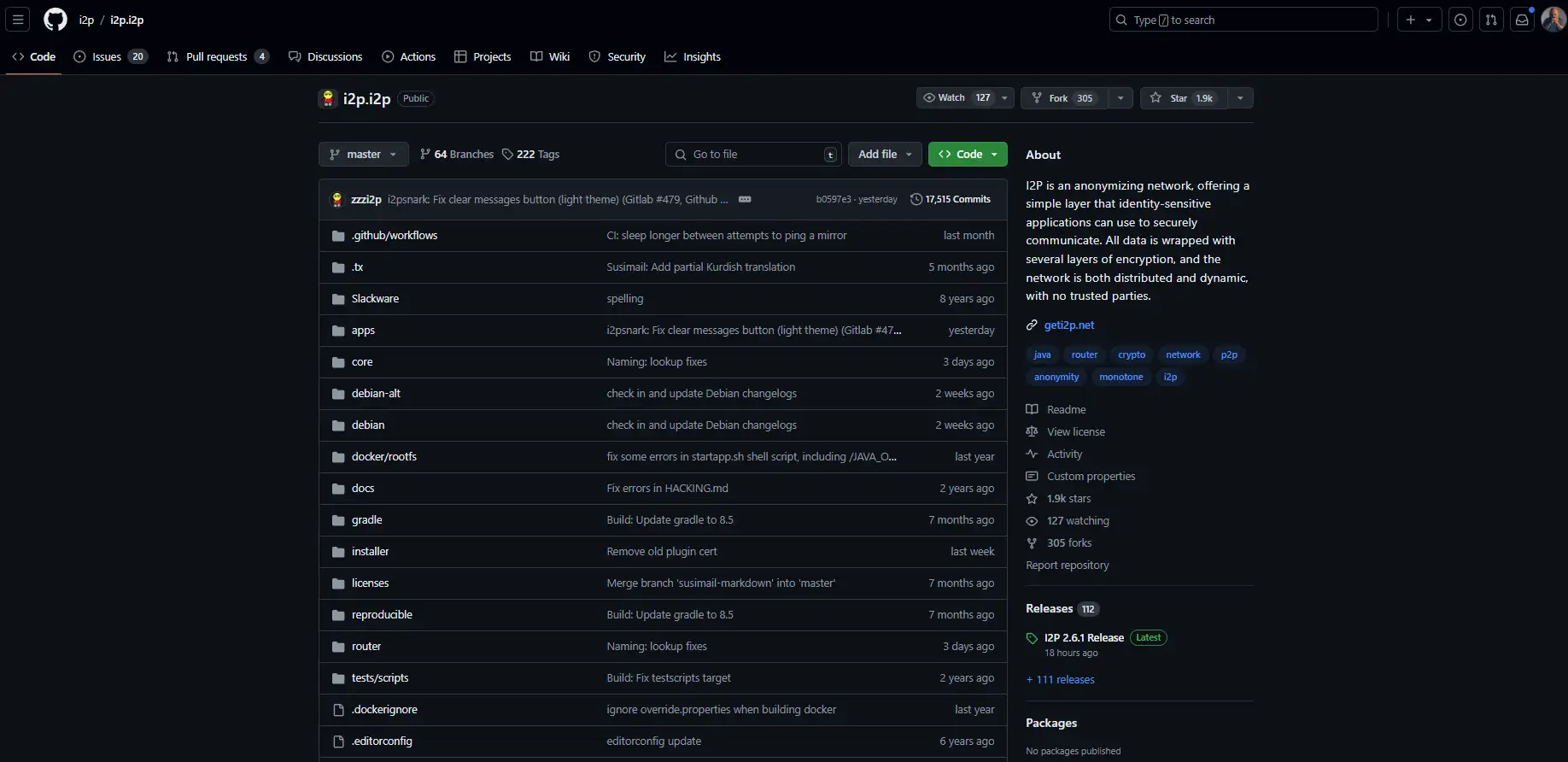Open the Add file dropdown
This screenshot has width=1568, height=762.
tap(885, 155)
